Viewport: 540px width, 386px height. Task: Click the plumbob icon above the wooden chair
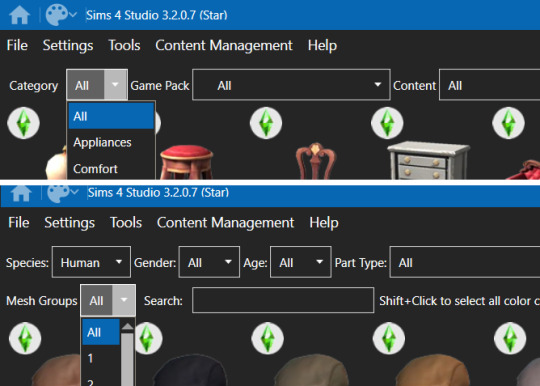266,123
